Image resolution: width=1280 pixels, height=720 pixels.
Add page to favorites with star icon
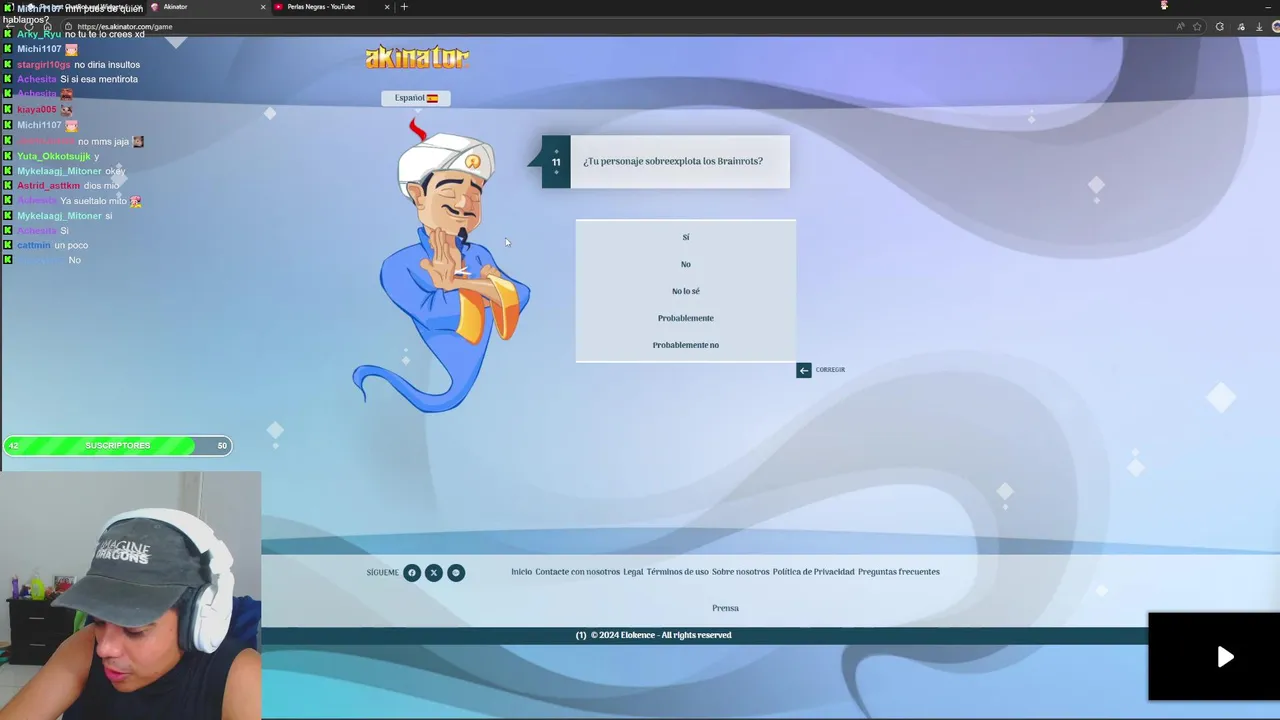[1197, 27]
